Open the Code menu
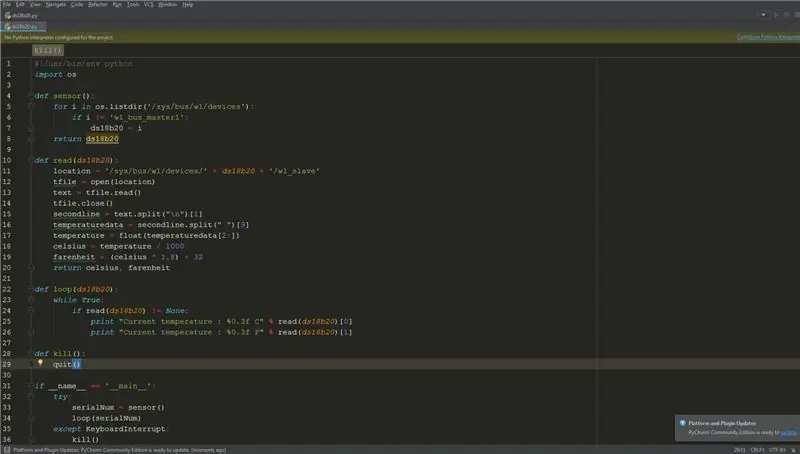 point(77,5)
